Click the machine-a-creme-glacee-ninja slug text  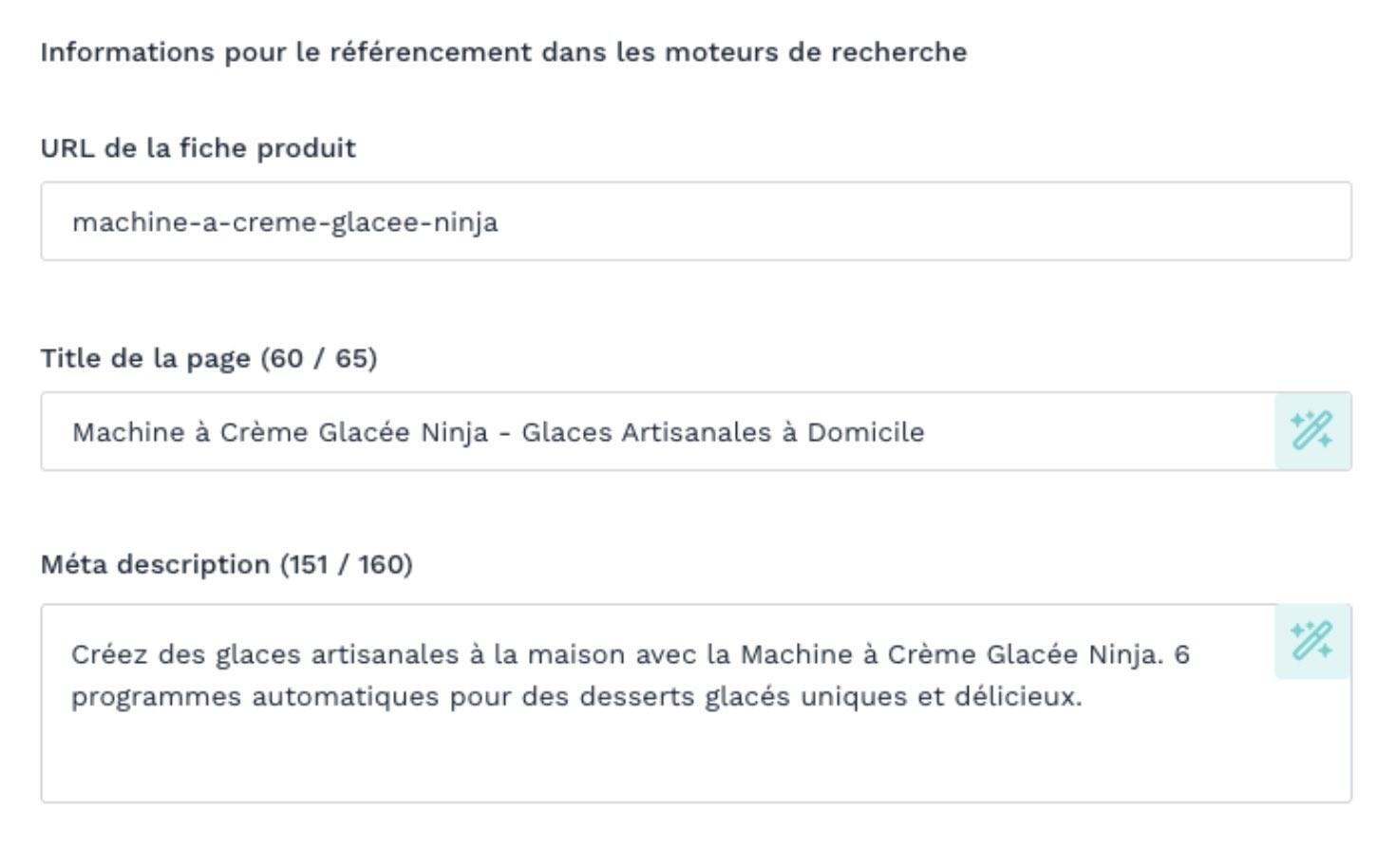[285, 222]
